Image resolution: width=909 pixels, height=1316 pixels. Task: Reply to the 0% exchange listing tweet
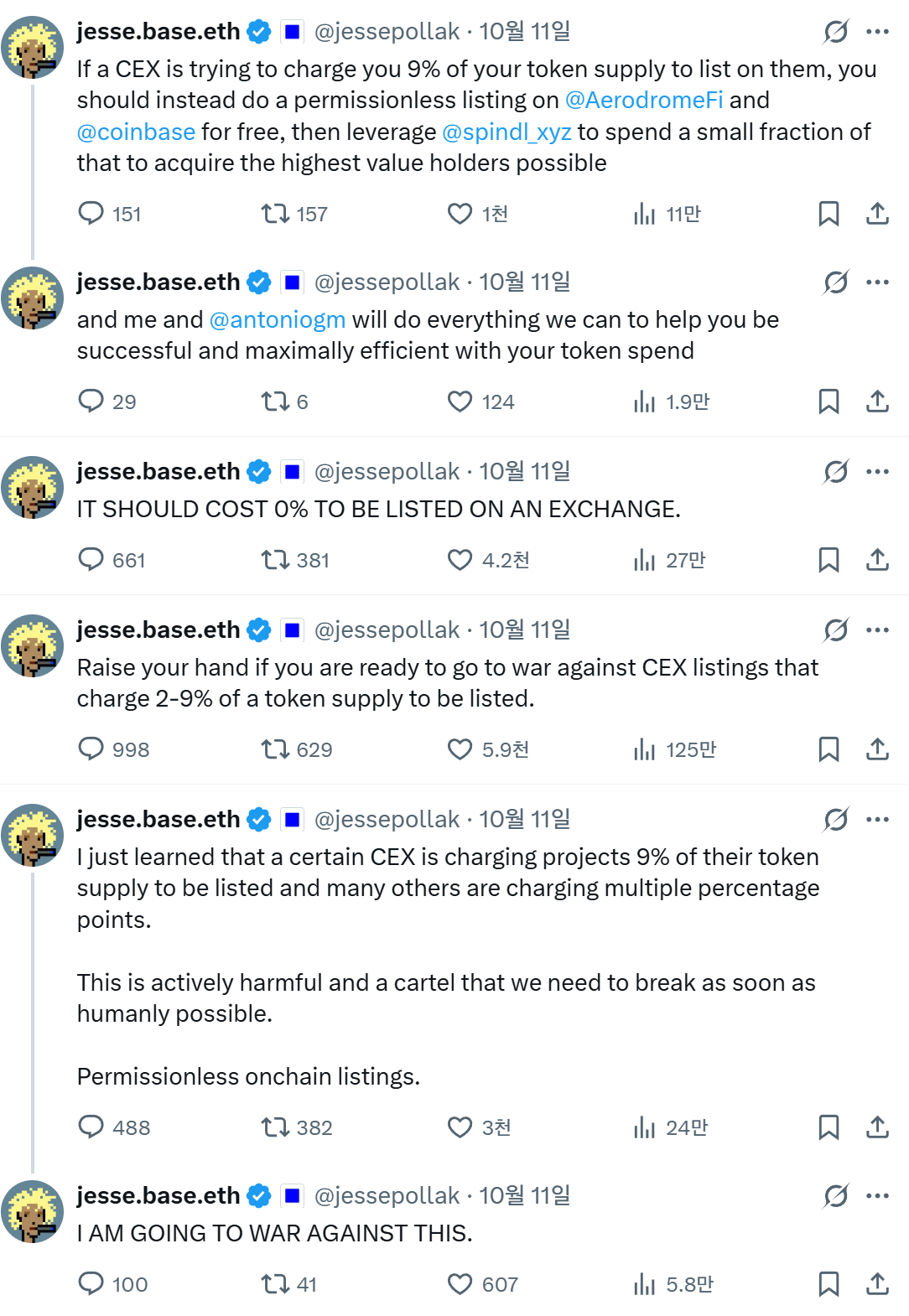click(91, 559)
